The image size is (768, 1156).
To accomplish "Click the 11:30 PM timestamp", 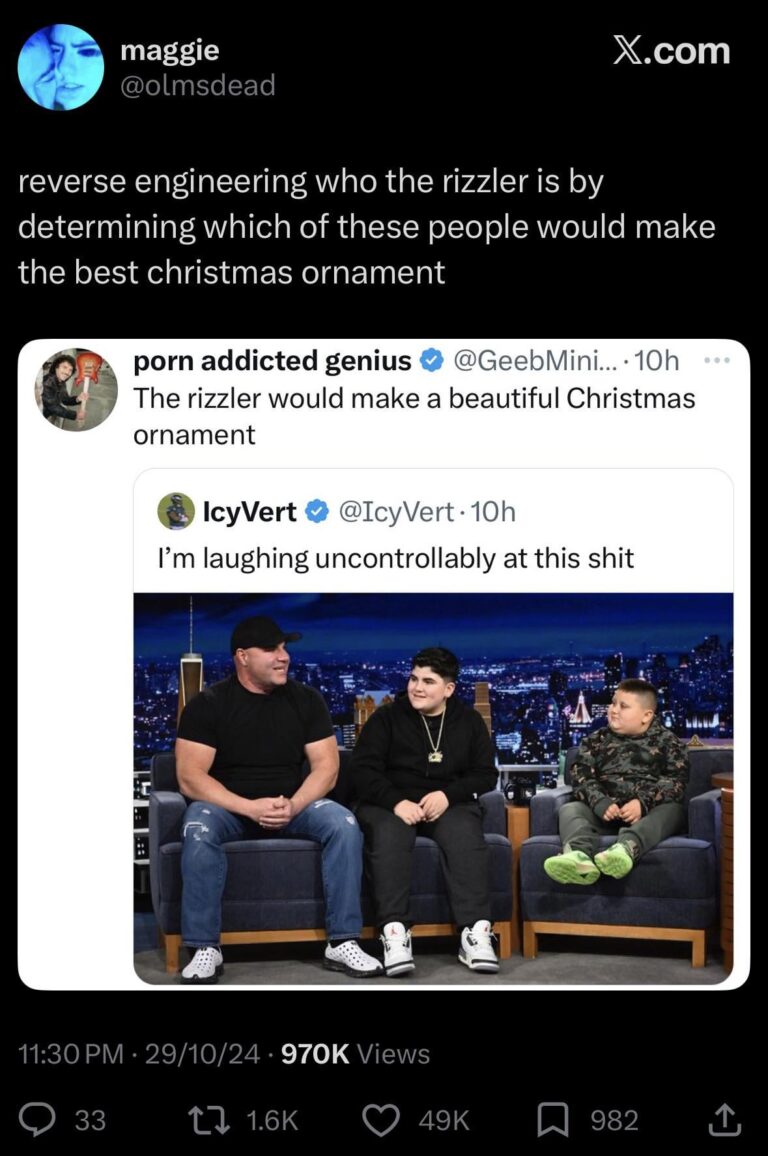I will (x=72, y=1053).
